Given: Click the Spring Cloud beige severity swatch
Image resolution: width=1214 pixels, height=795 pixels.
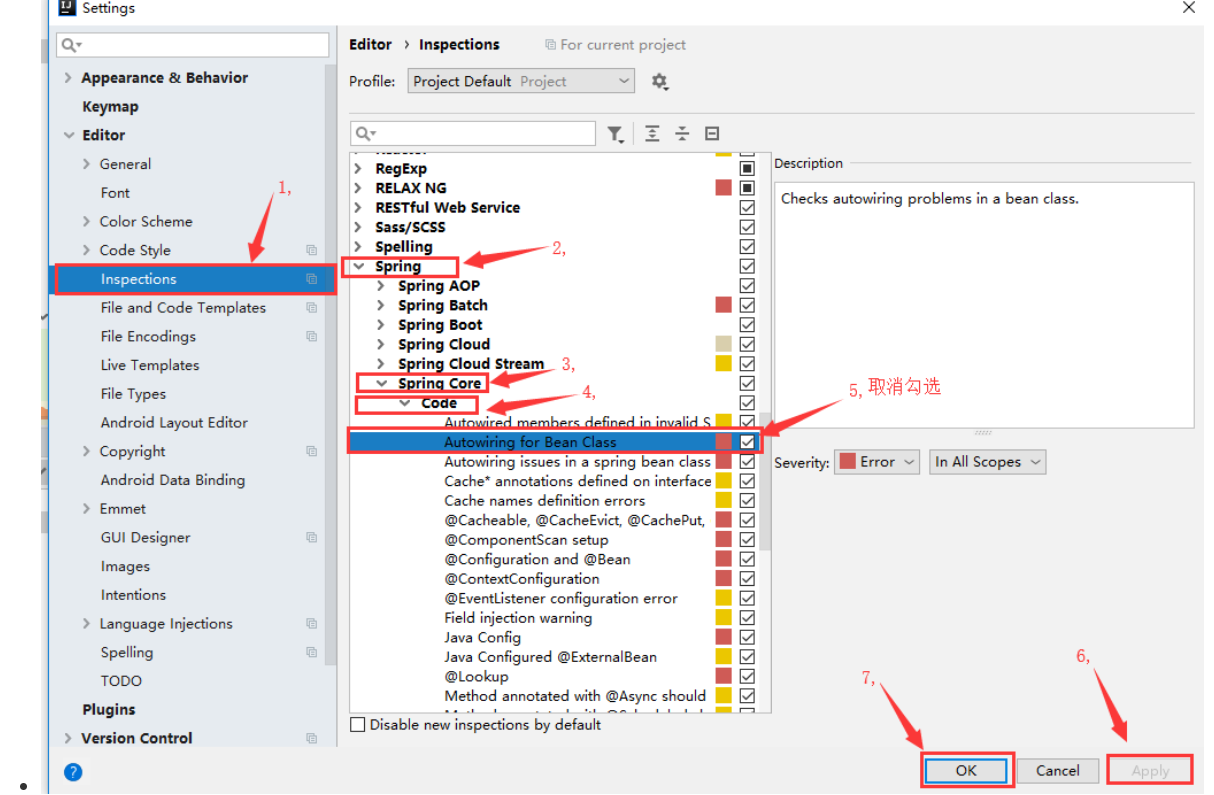Looking at the screenshot, I should coord(724,345).
